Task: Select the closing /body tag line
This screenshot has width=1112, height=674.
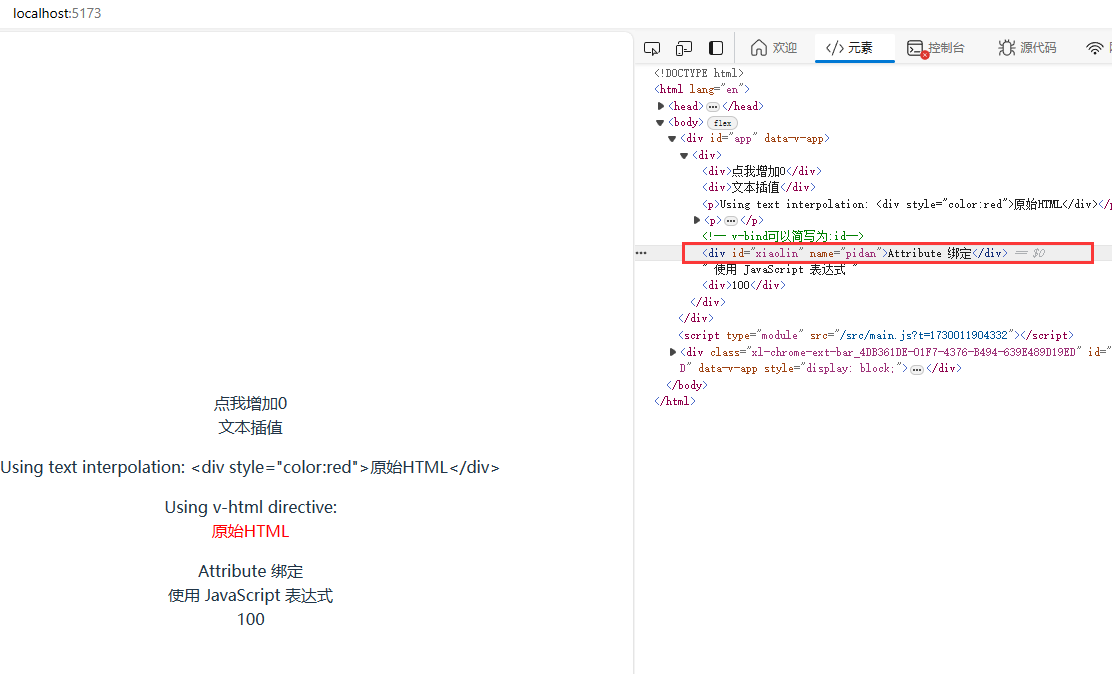Action: (686, 385)
